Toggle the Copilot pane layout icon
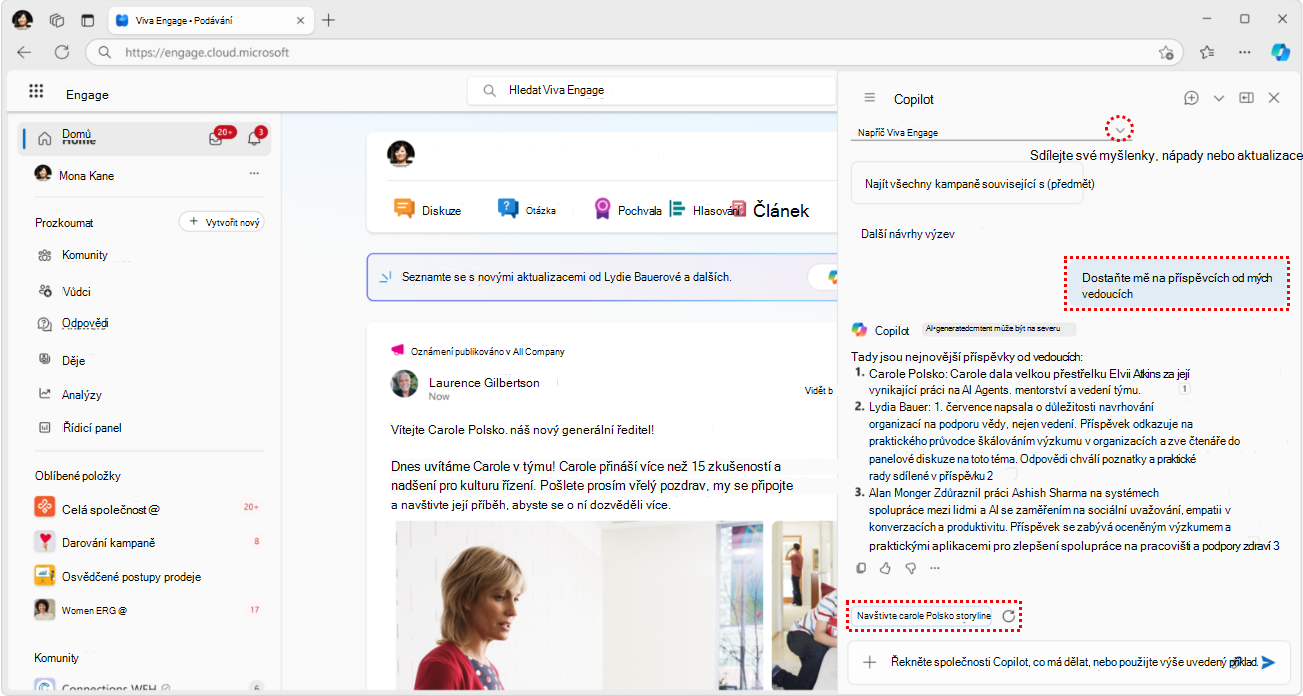The width and height of the screenshot is (1303, 696). point(1246,98)
